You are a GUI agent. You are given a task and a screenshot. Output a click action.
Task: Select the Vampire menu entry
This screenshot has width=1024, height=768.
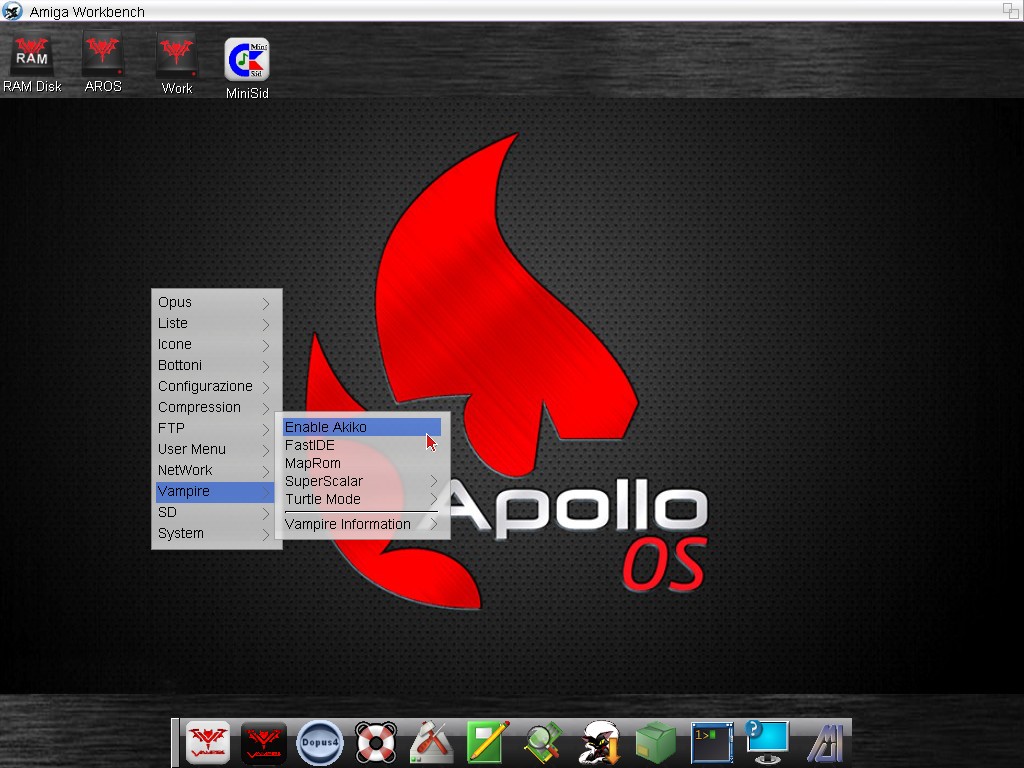click(215, 491)
